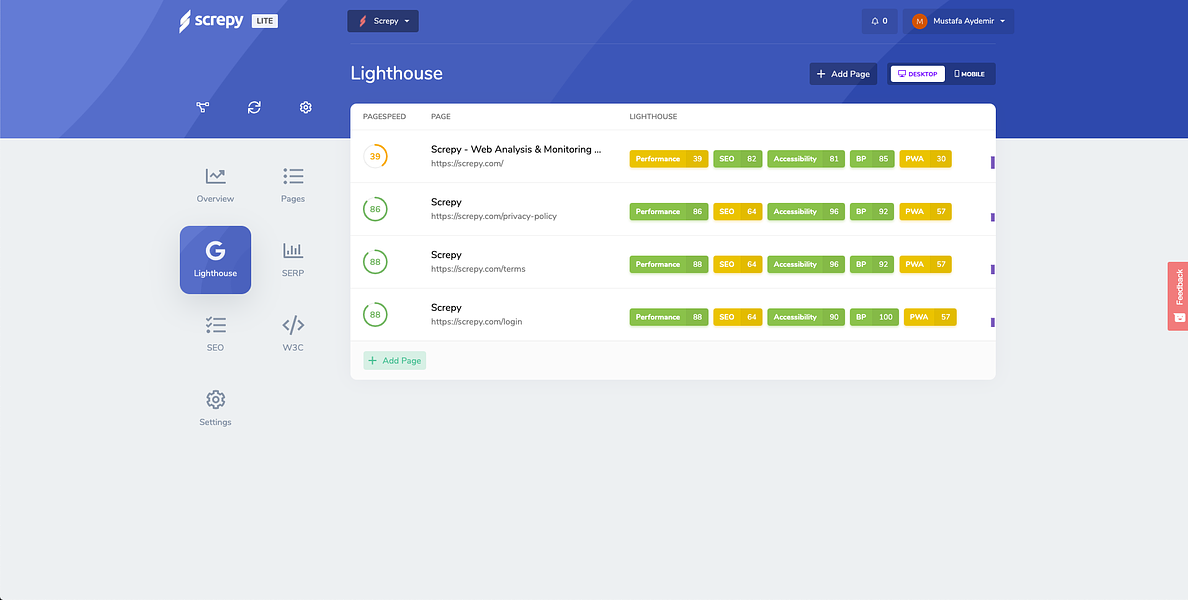The image size is (1188, 600).
Task: Open the W3C code icon
Action: (x=293, y=325)
